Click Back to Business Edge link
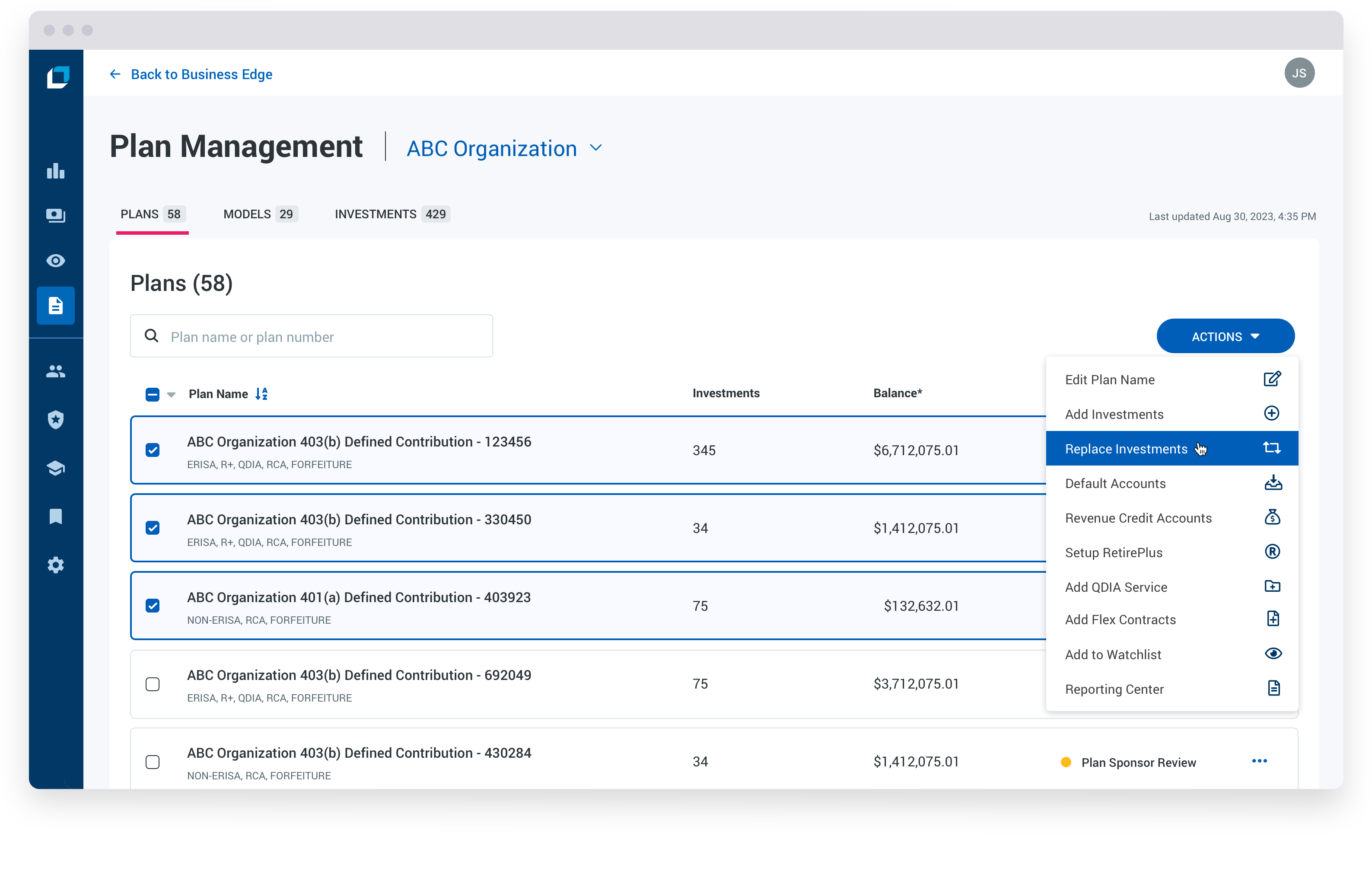 coord(201,74)
